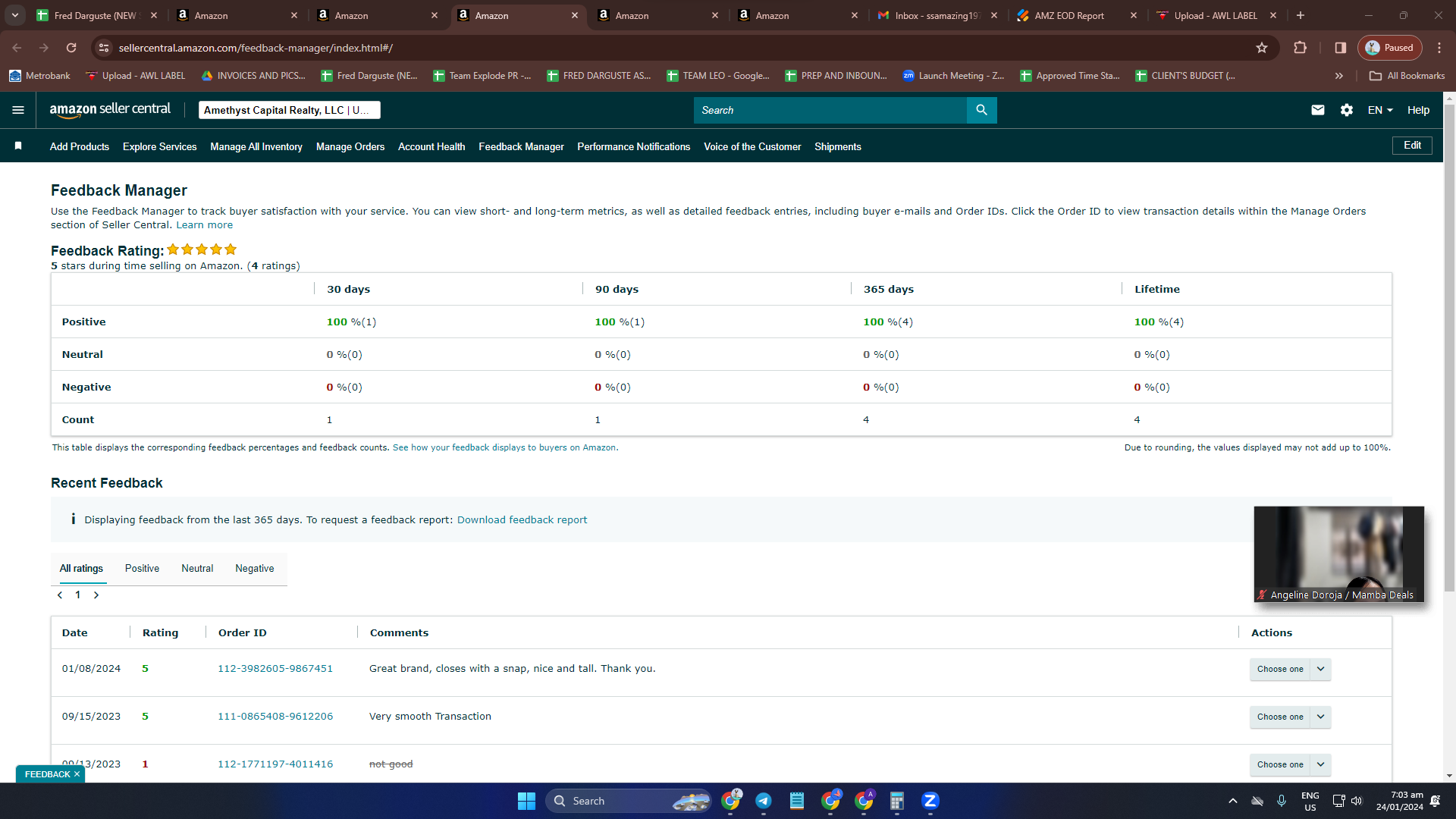Click See how your feedback displays link
This screenshot has height=819, width=1456.
(x=504, y=447)
